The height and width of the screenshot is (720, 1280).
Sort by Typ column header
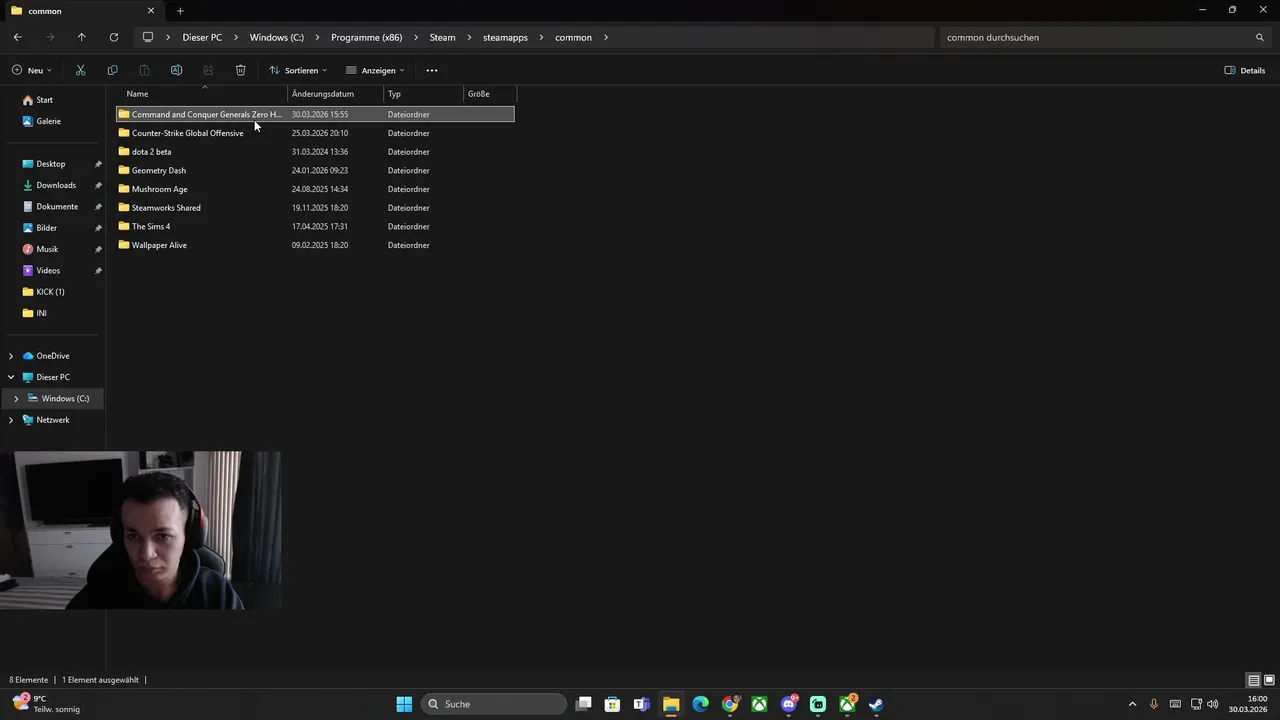click(394, 94)
